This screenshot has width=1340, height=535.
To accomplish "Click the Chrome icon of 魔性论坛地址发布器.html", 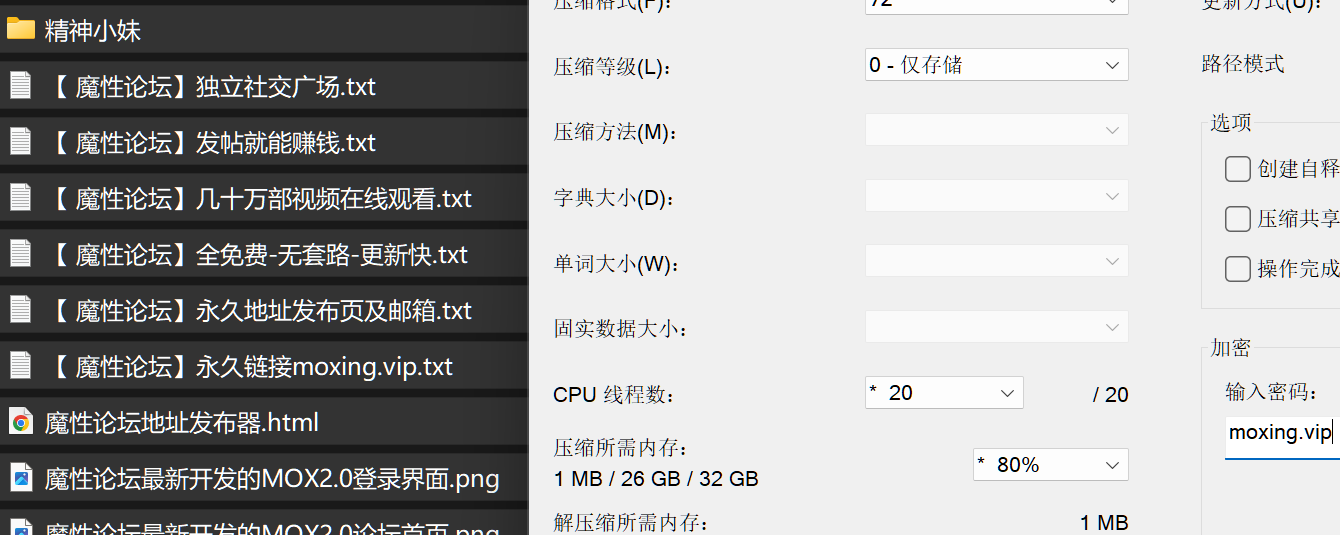I will click(20, 422).
